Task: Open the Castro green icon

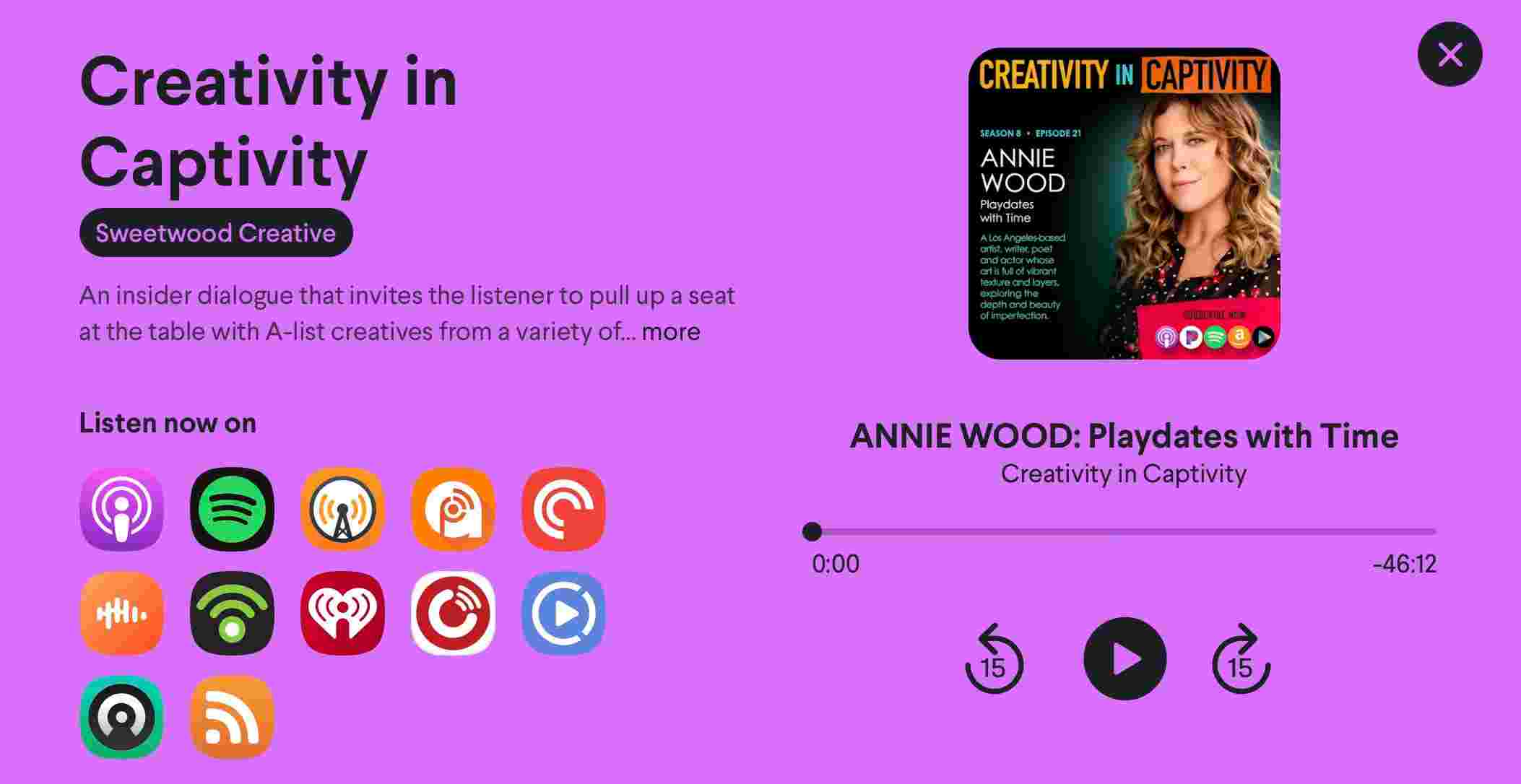Action: (232, 613)
